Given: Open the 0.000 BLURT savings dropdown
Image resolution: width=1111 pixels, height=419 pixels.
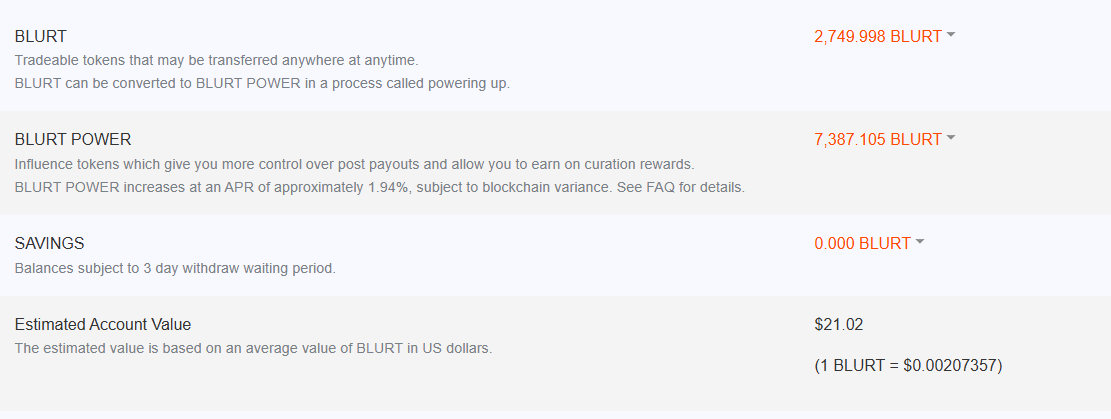Looking at the screenshot, I should [862, 244].
